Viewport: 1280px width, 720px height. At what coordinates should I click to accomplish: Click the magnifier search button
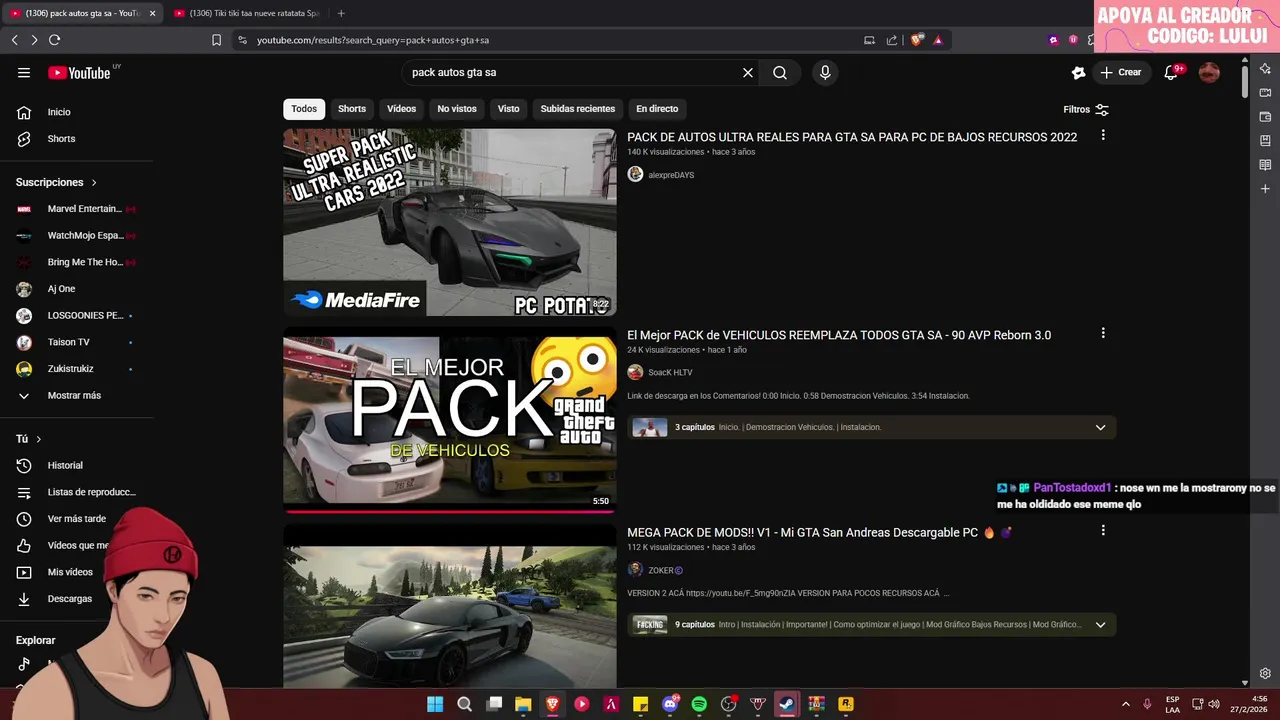tap(780, 72)
